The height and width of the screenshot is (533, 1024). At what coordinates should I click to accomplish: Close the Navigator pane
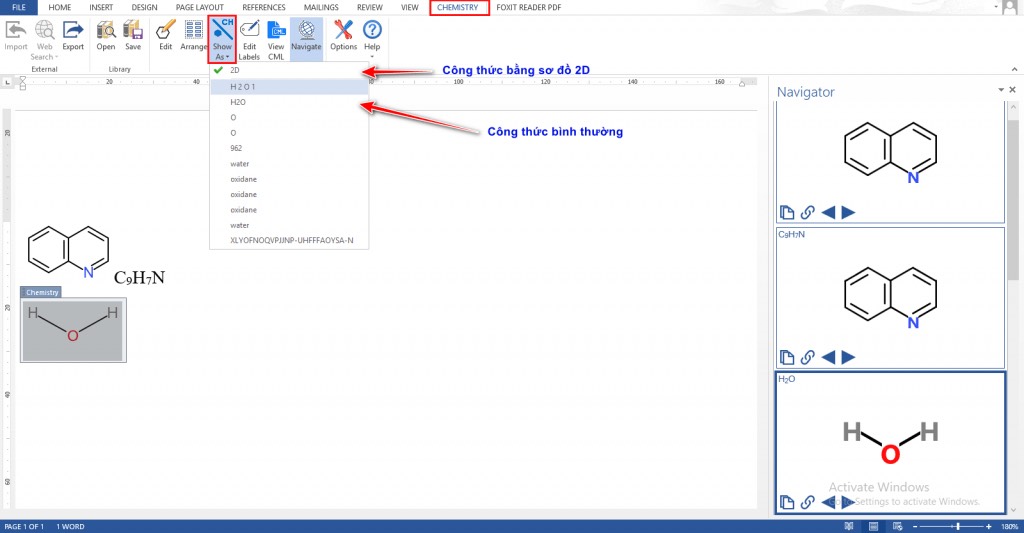pyautogui.click(x=1012, y=89)
